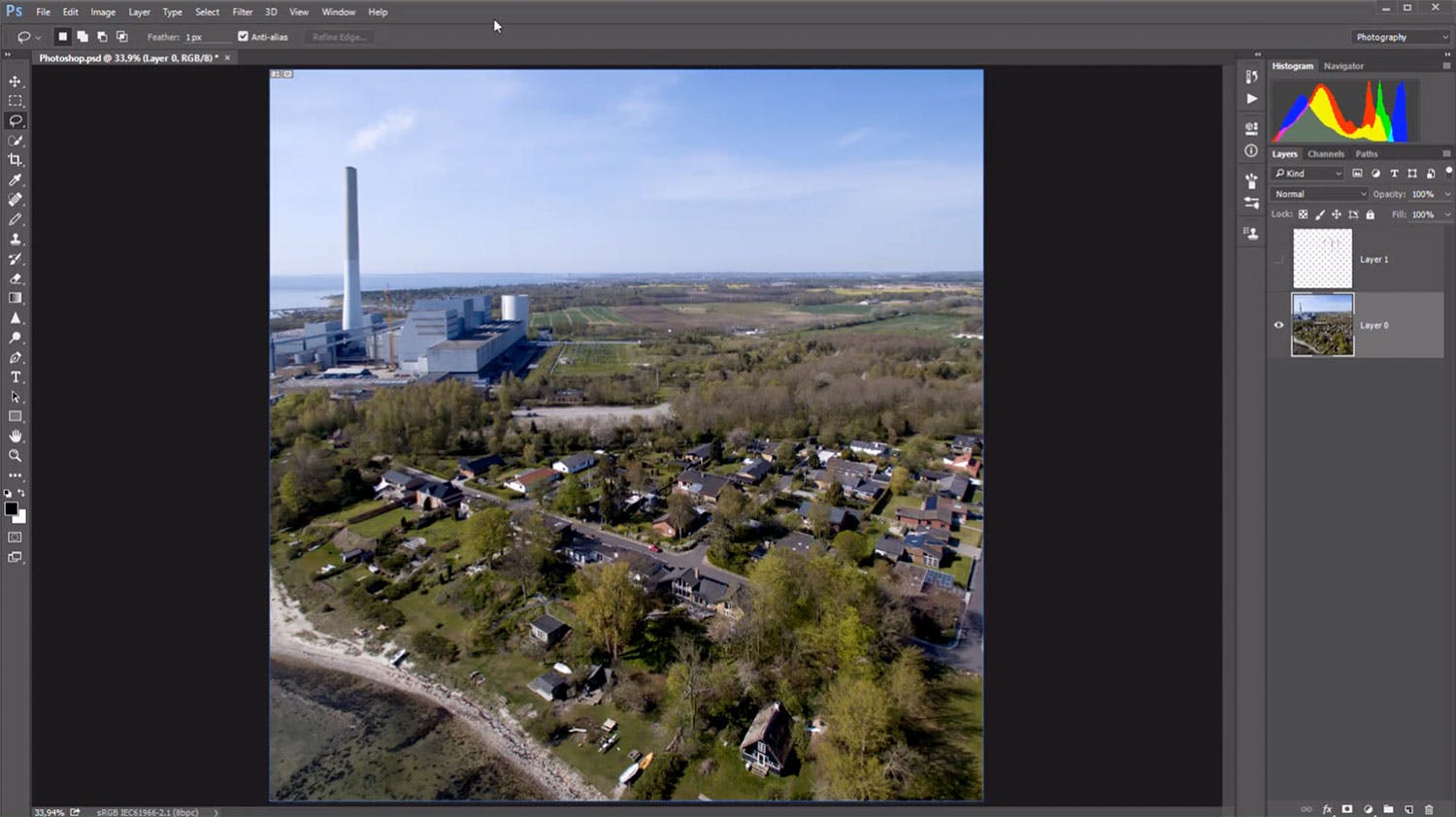This screenshot has width=1456, height=817.
Task: Uncheck the Anti-alias checkbox
Action: tap(243, 37)
